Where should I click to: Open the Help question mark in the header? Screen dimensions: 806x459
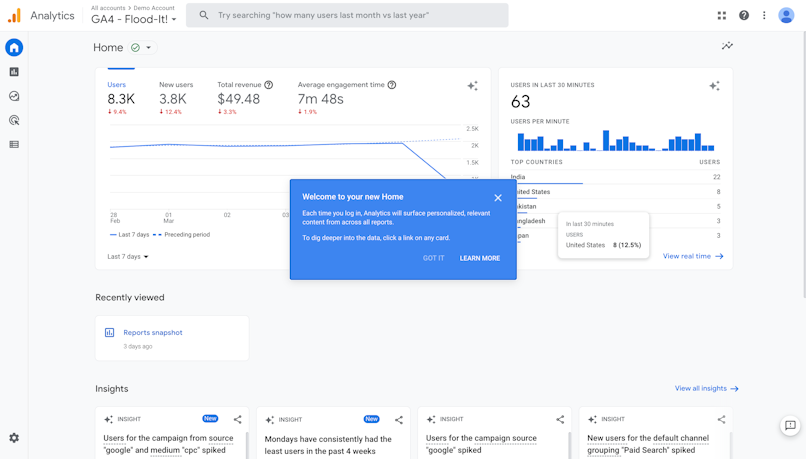744,15
